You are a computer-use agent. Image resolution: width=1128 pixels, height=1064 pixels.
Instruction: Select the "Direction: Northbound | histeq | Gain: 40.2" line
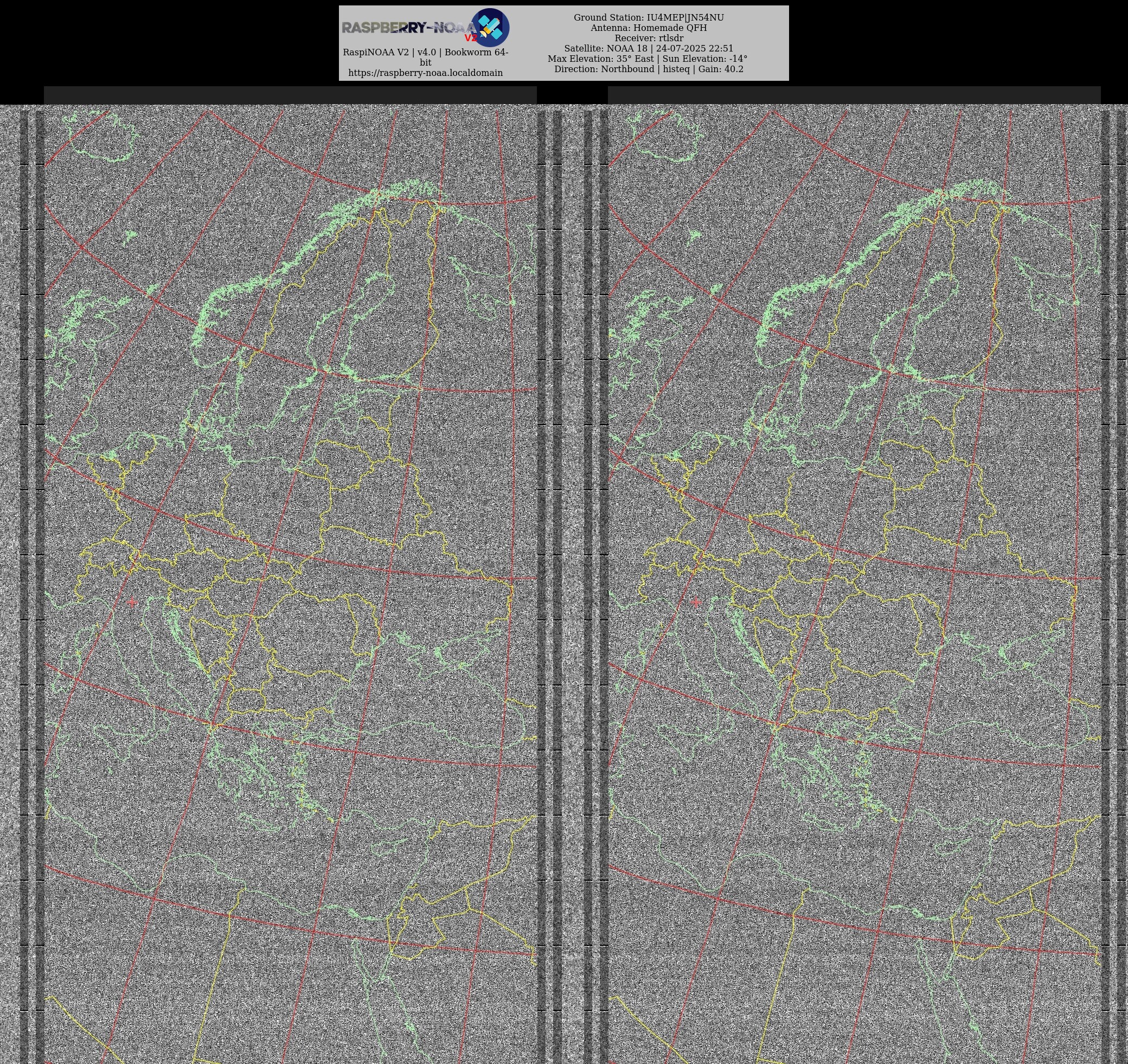(x=649, y=69)
